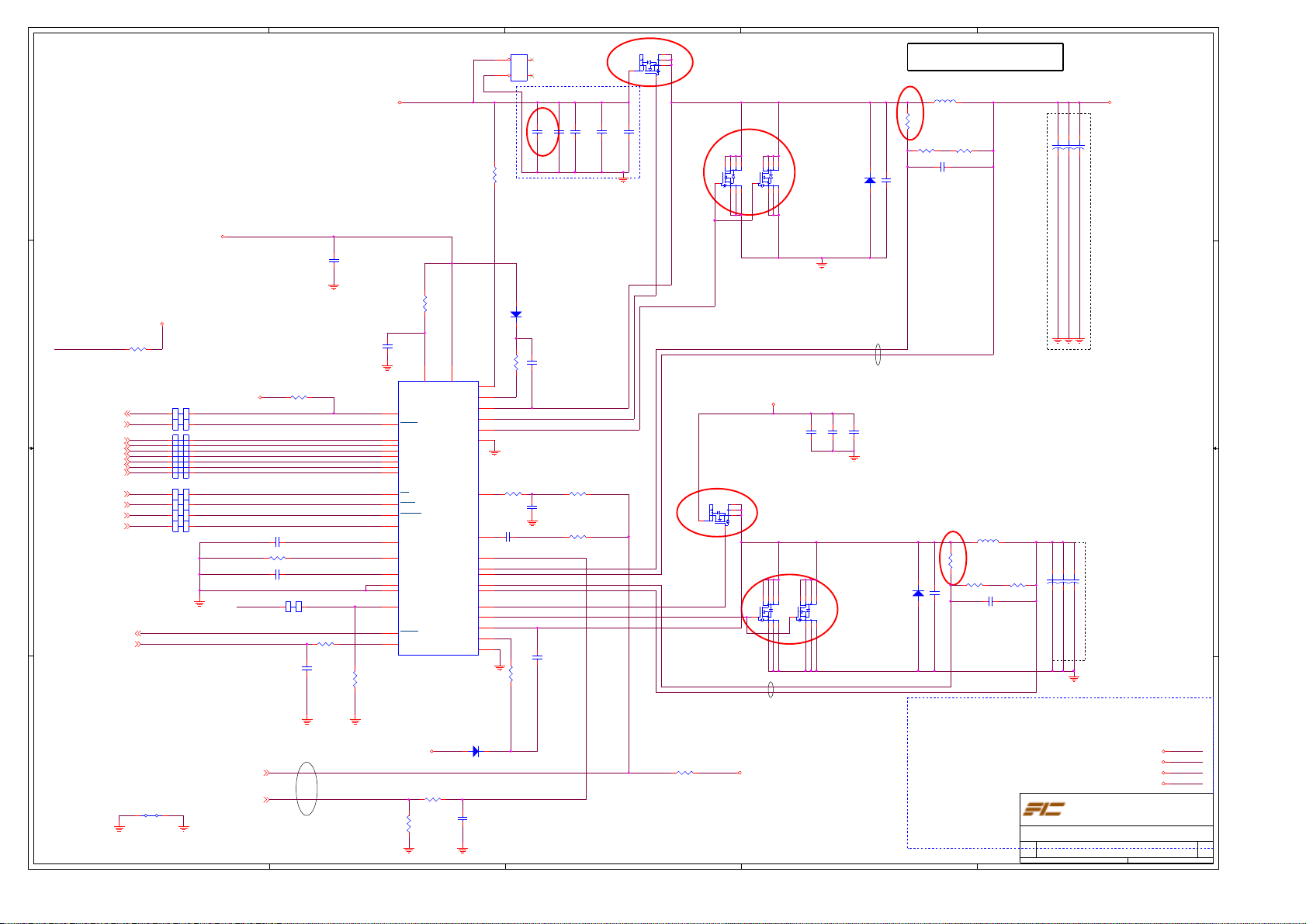Select the downward-pointing blue diode above the IC
This screenshot has width=1306, height=924.
516,314
